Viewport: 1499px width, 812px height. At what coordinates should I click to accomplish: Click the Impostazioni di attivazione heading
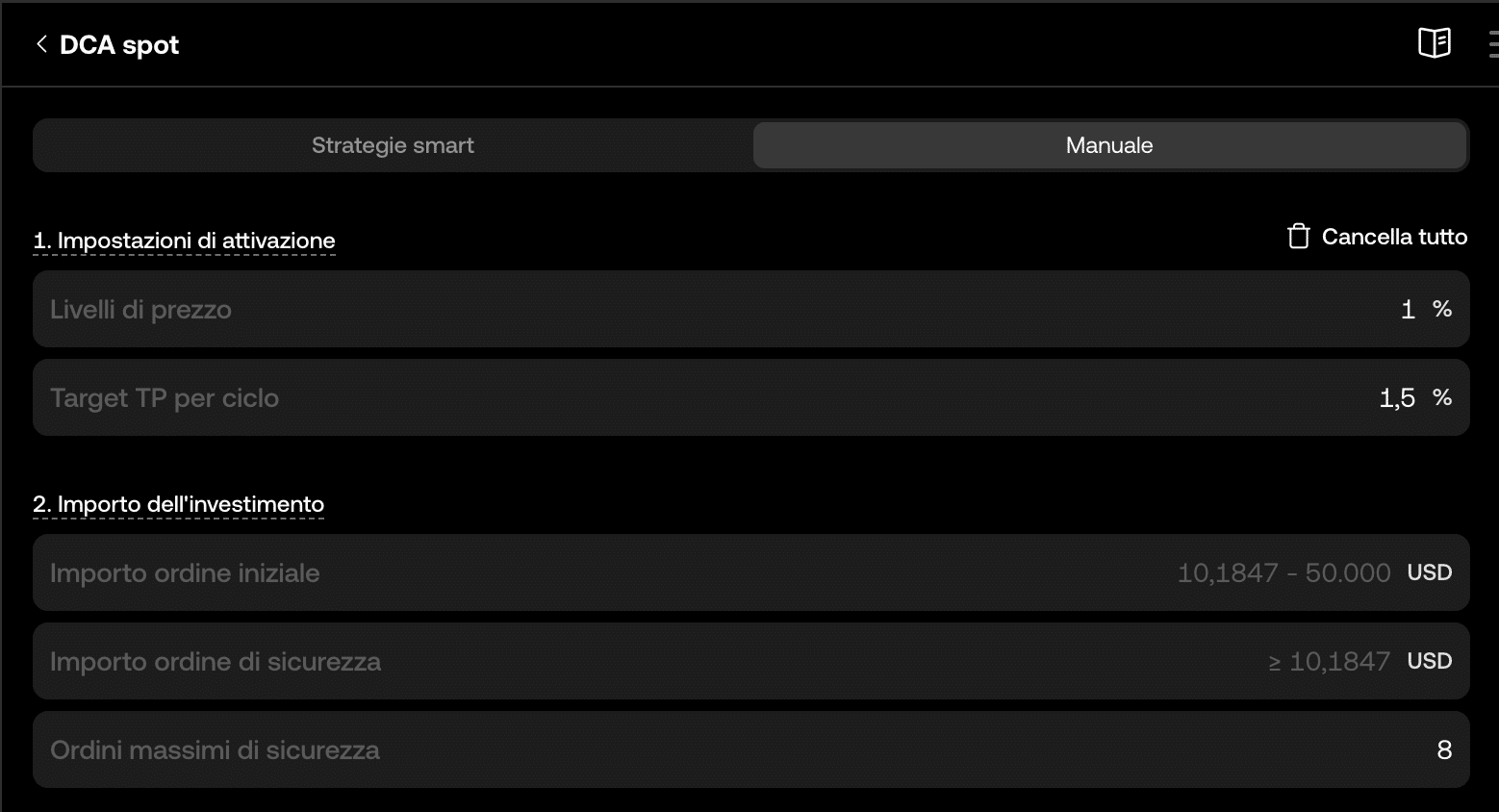(x=184, y=241)
